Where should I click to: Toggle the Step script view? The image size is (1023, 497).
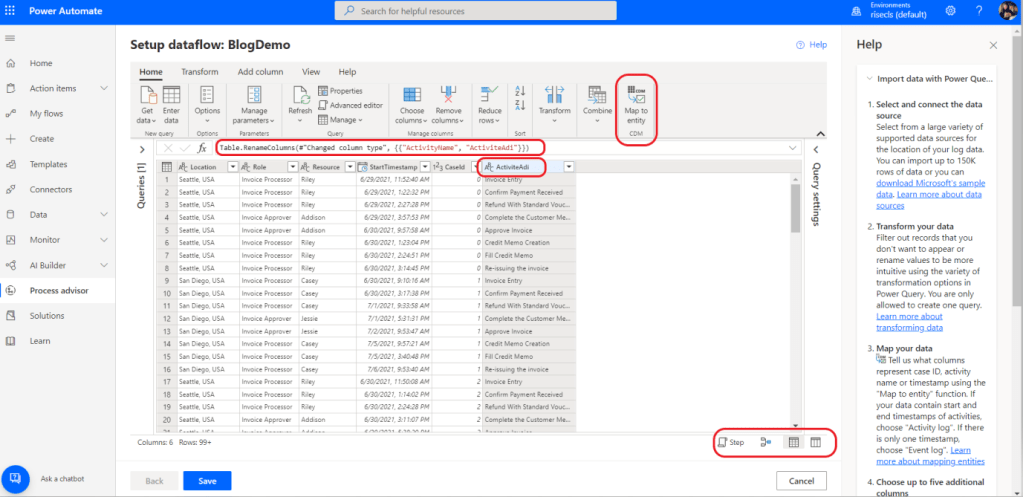pyautogui.click(x=730, y=441)
